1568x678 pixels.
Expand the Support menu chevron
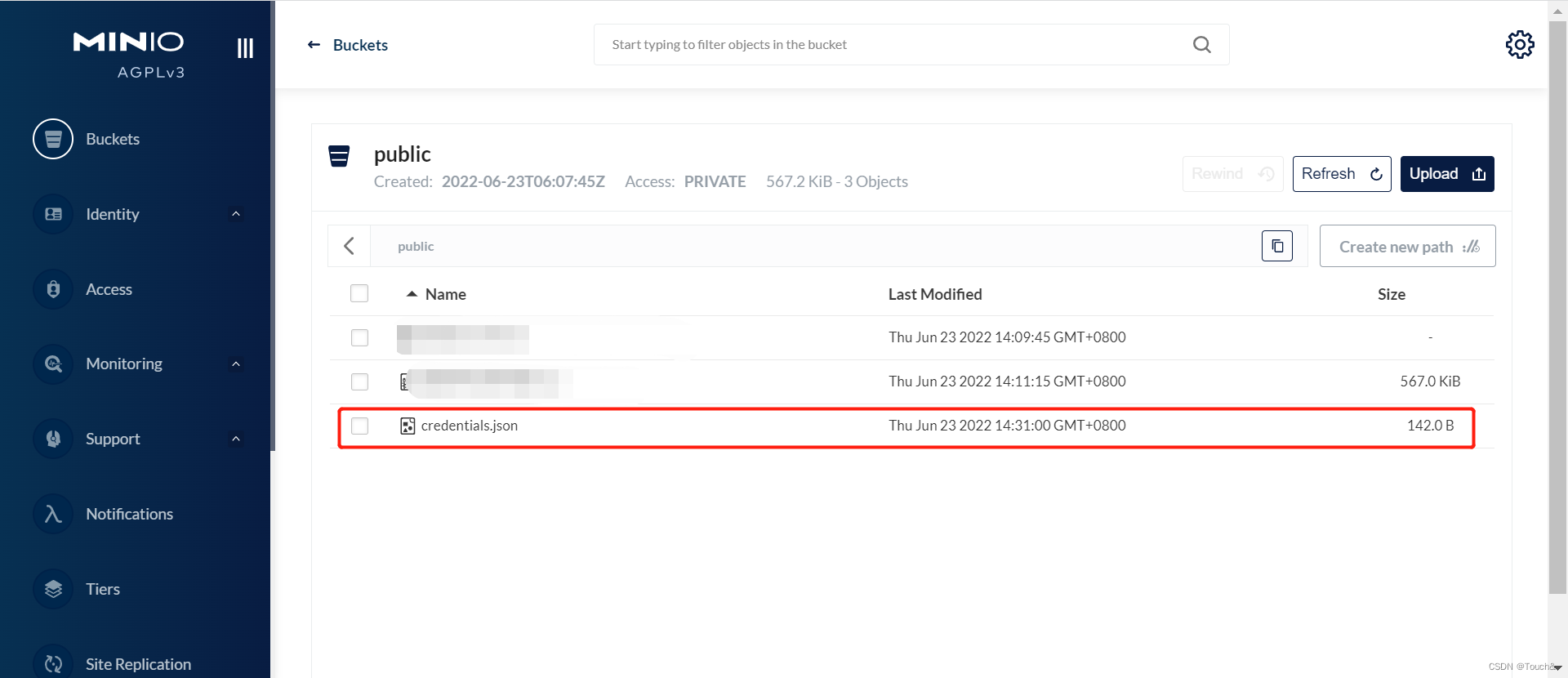point(236,439)
